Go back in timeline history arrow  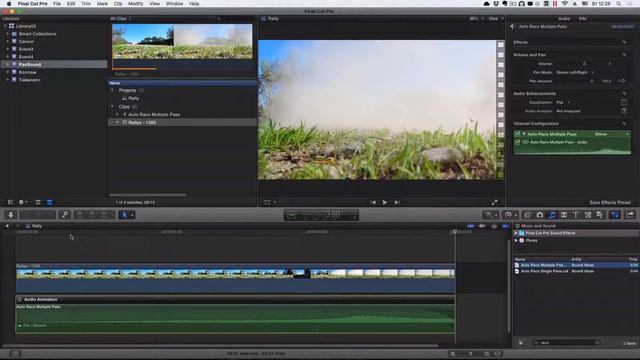coord(7,226)
